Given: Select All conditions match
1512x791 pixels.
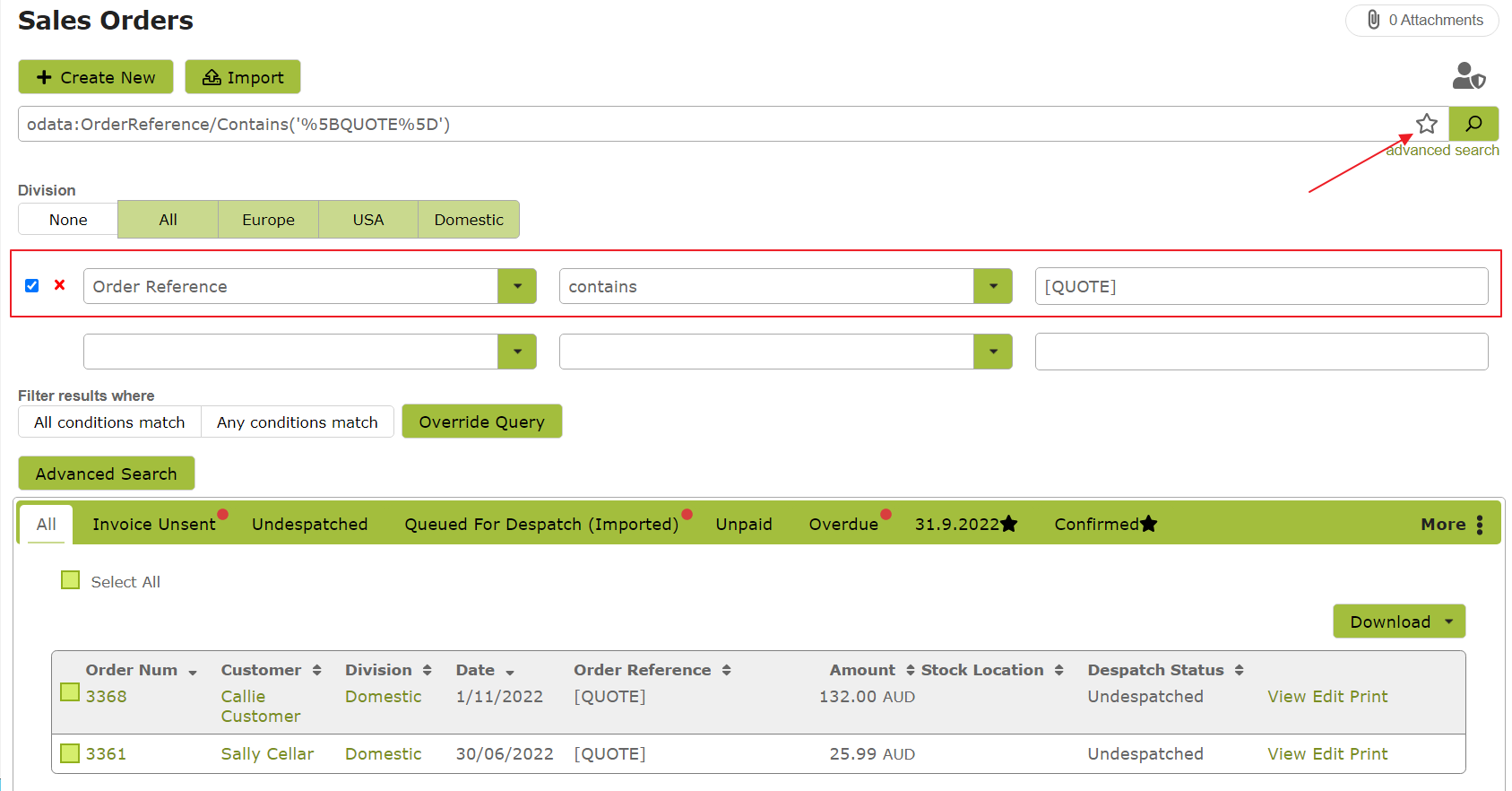Looking at the screenshot, I should [109, 422].
